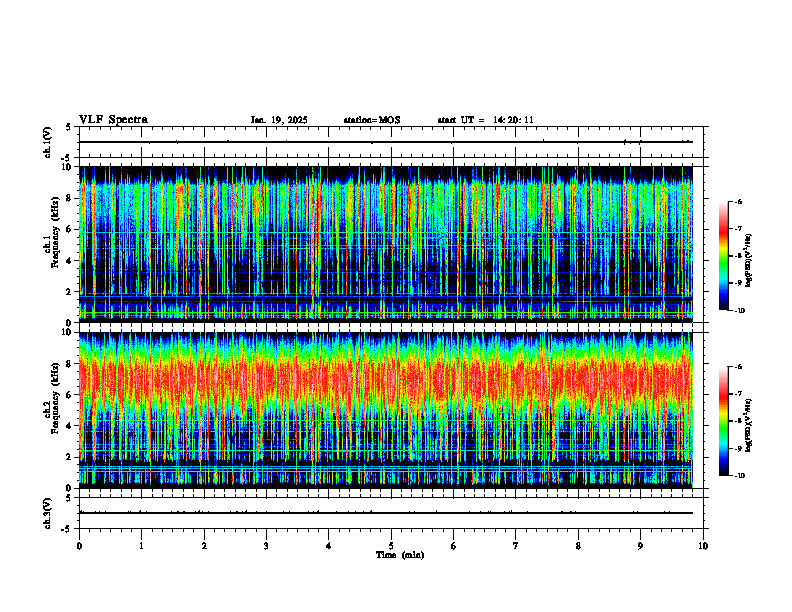Click the time axis tick label "9"
Screen dimensions: 792x612
(x=640, y=546)
